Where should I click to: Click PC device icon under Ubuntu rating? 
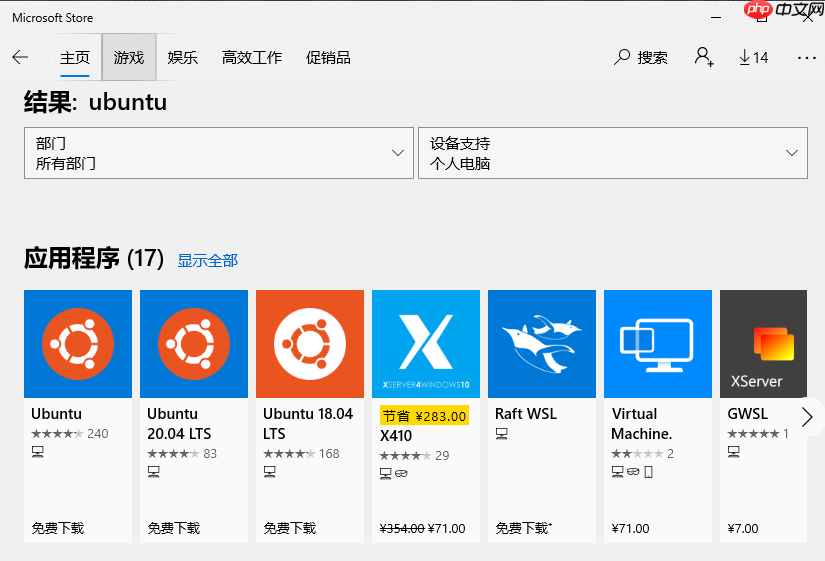click(x=37, y=452)
